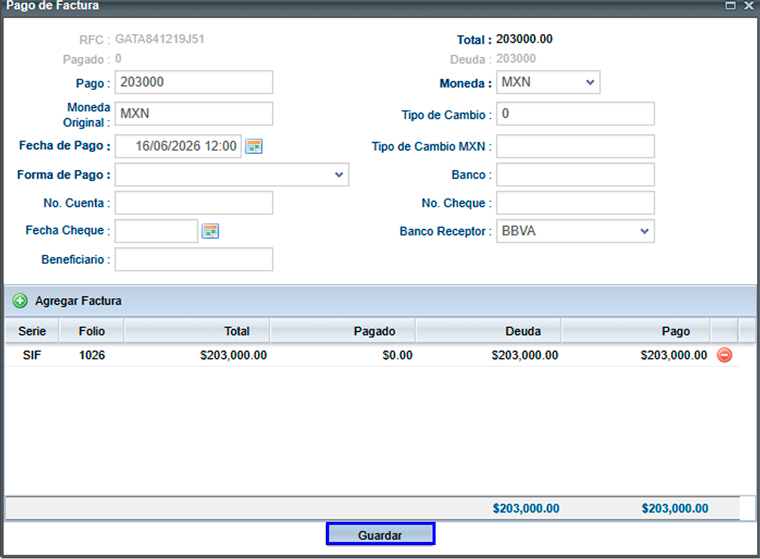Focus the Beneficiario input field
Screen dimensions: 760x559
(194, 259)
